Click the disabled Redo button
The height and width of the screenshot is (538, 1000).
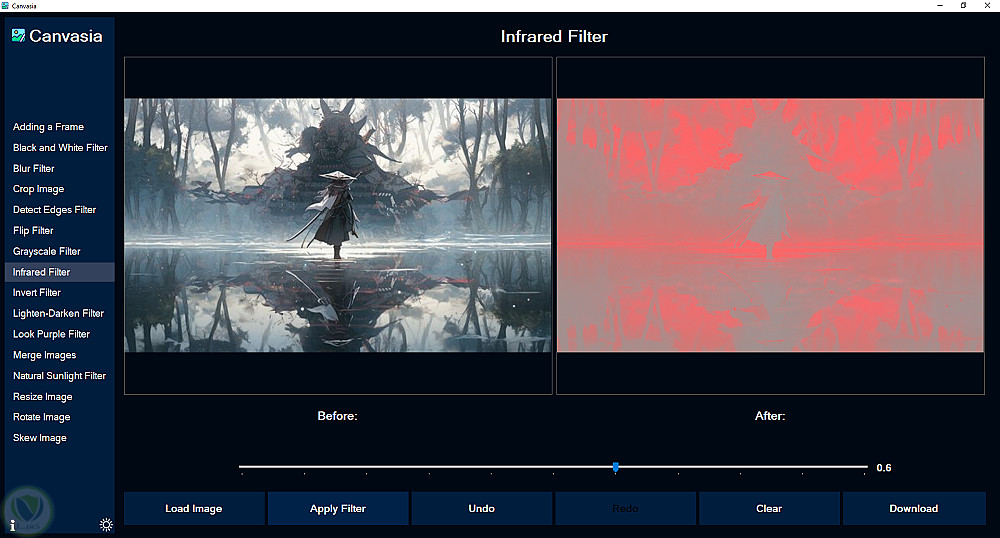coord(625,508)
